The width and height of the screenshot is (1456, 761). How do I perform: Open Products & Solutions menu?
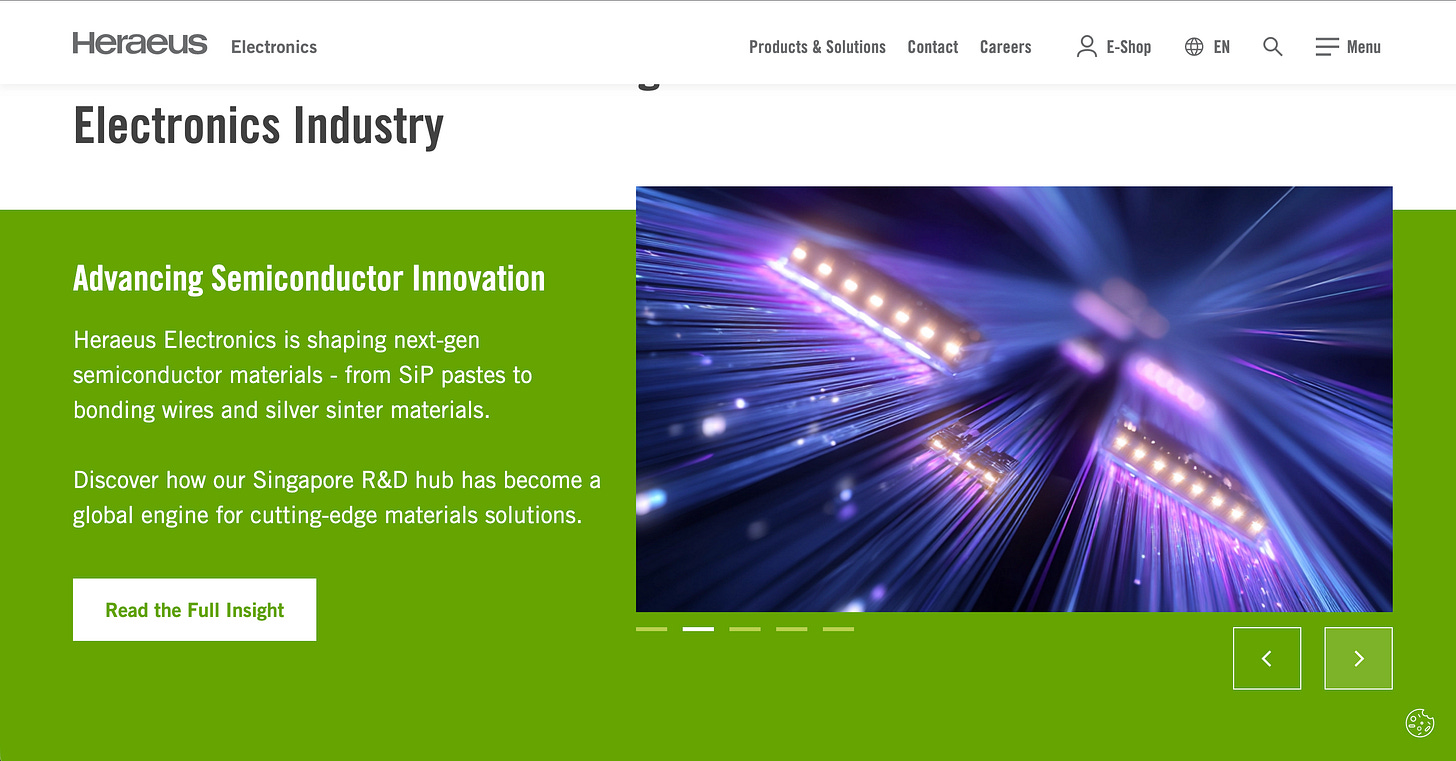point(817,47)
